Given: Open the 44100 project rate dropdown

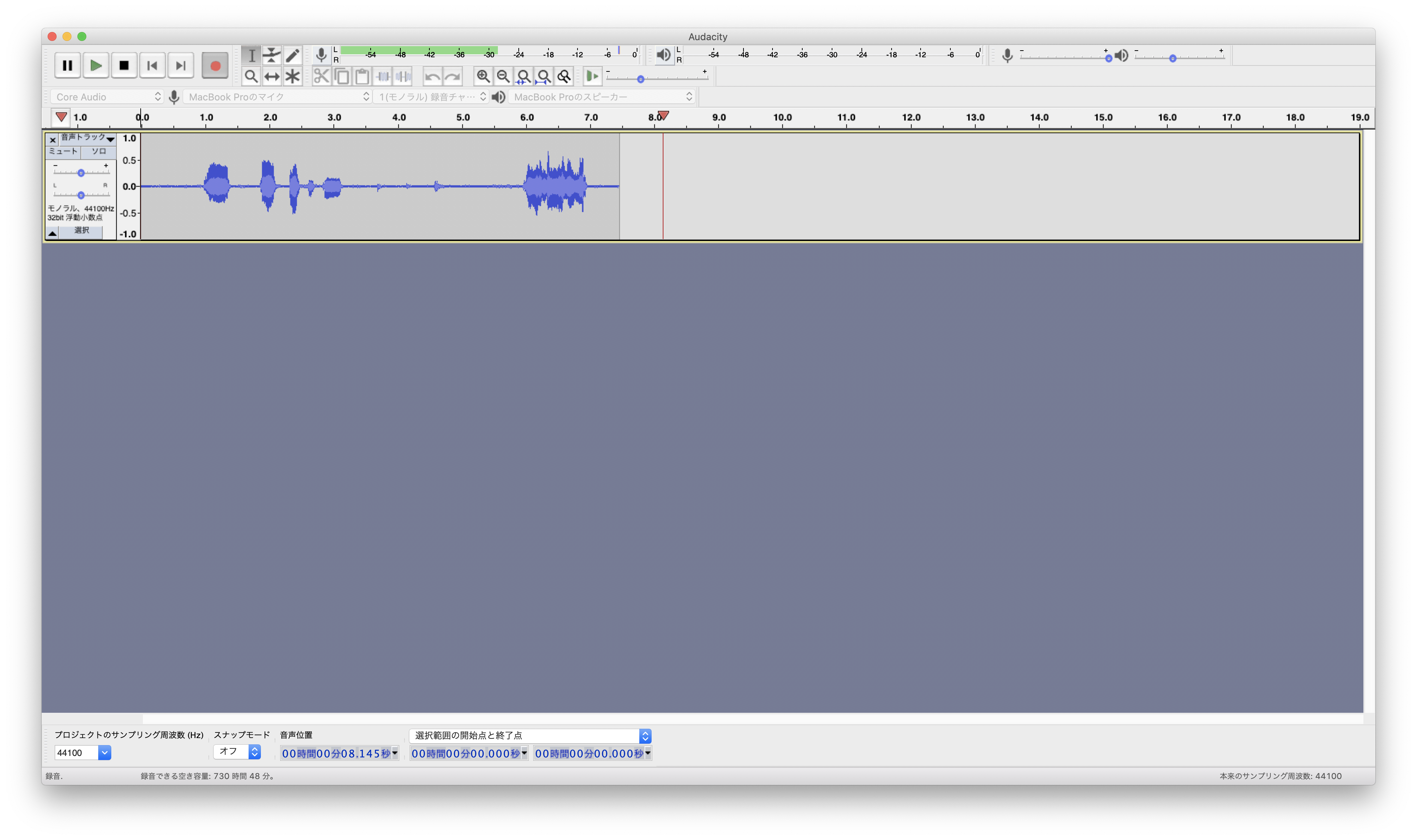Looking at the screenshot, I should (x=105, y=753).
